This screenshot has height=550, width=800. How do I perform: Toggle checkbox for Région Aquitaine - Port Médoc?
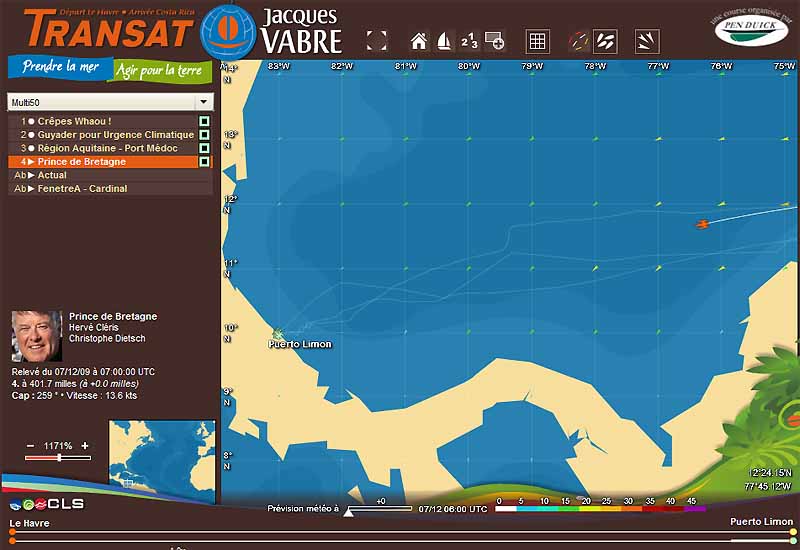[204, 148]
